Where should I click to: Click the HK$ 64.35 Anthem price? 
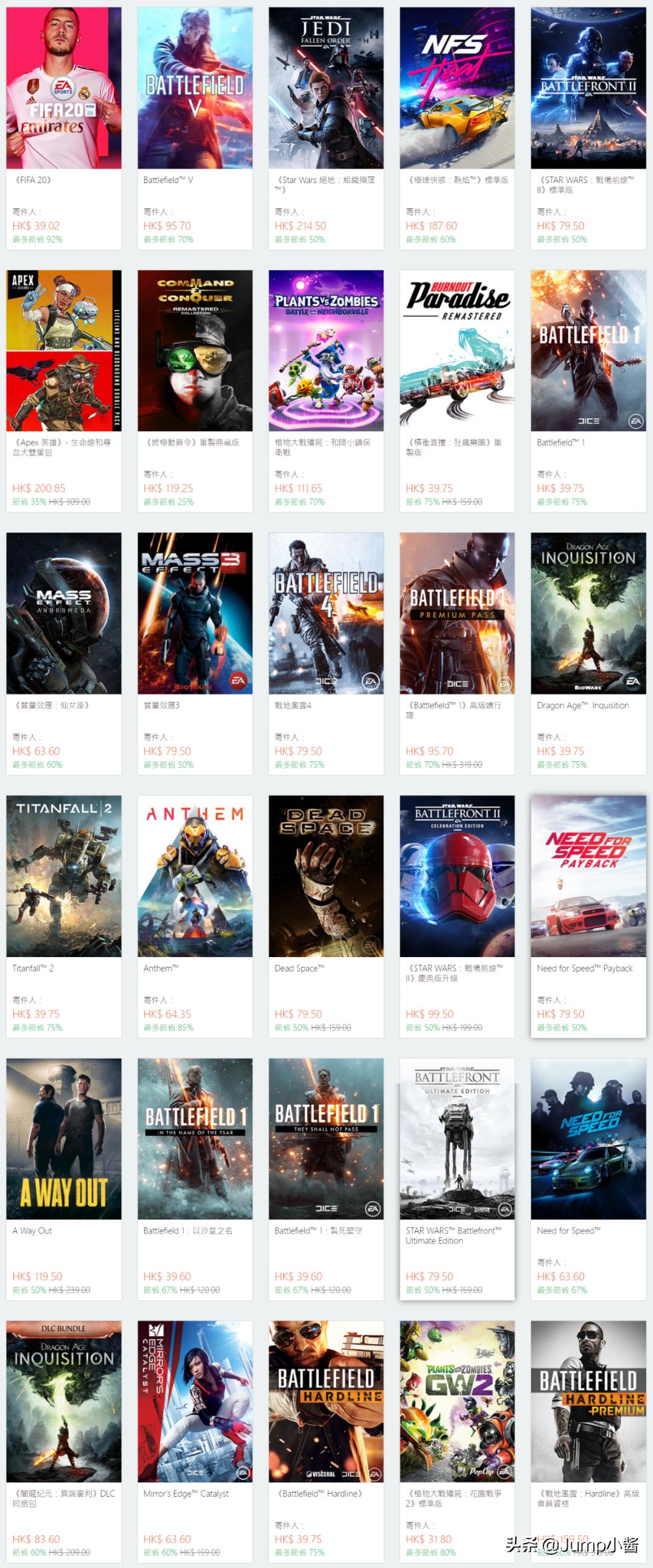[167, 1014]
